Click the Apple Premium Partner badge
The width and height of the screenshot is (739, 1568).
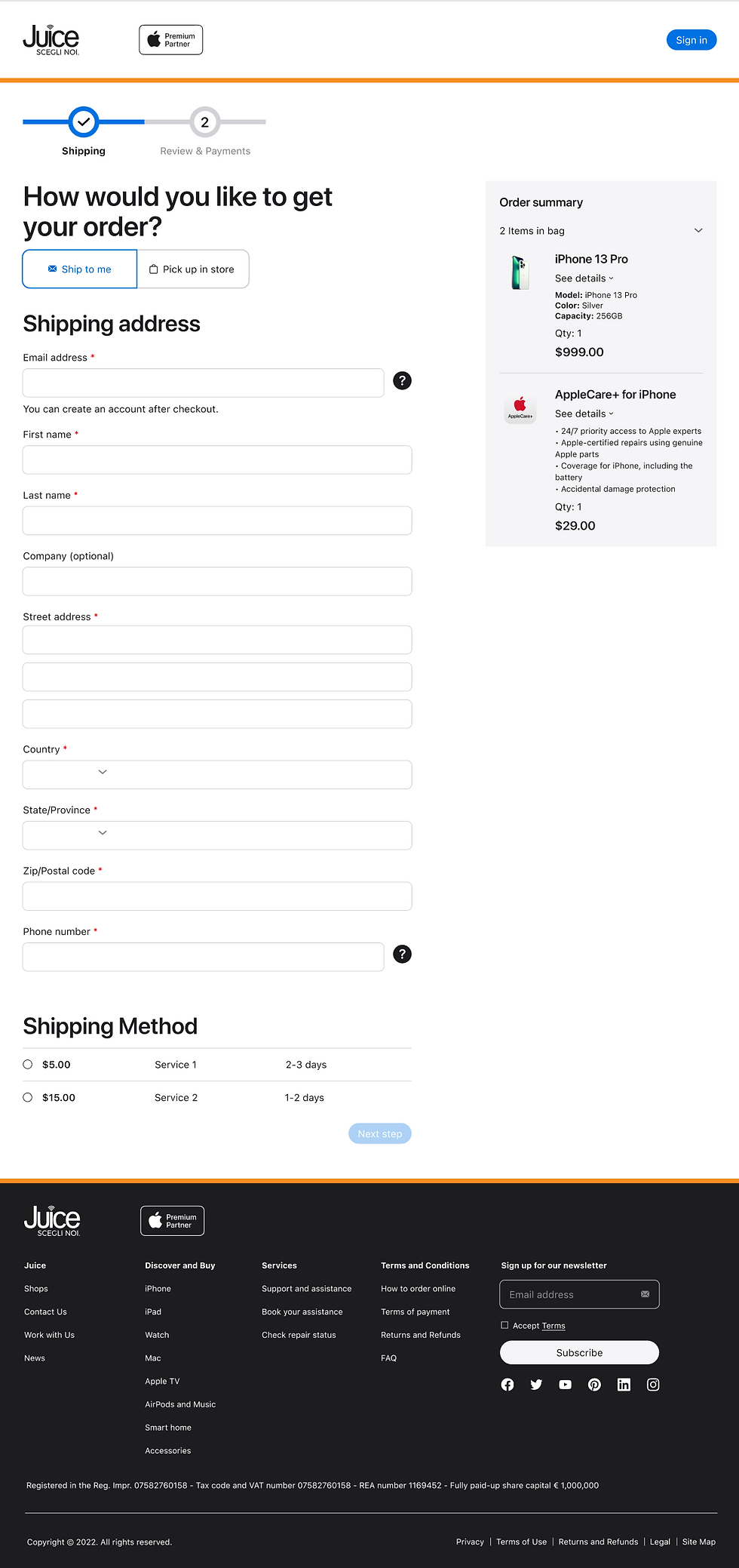pyautogui.click(x=170, y=39)
